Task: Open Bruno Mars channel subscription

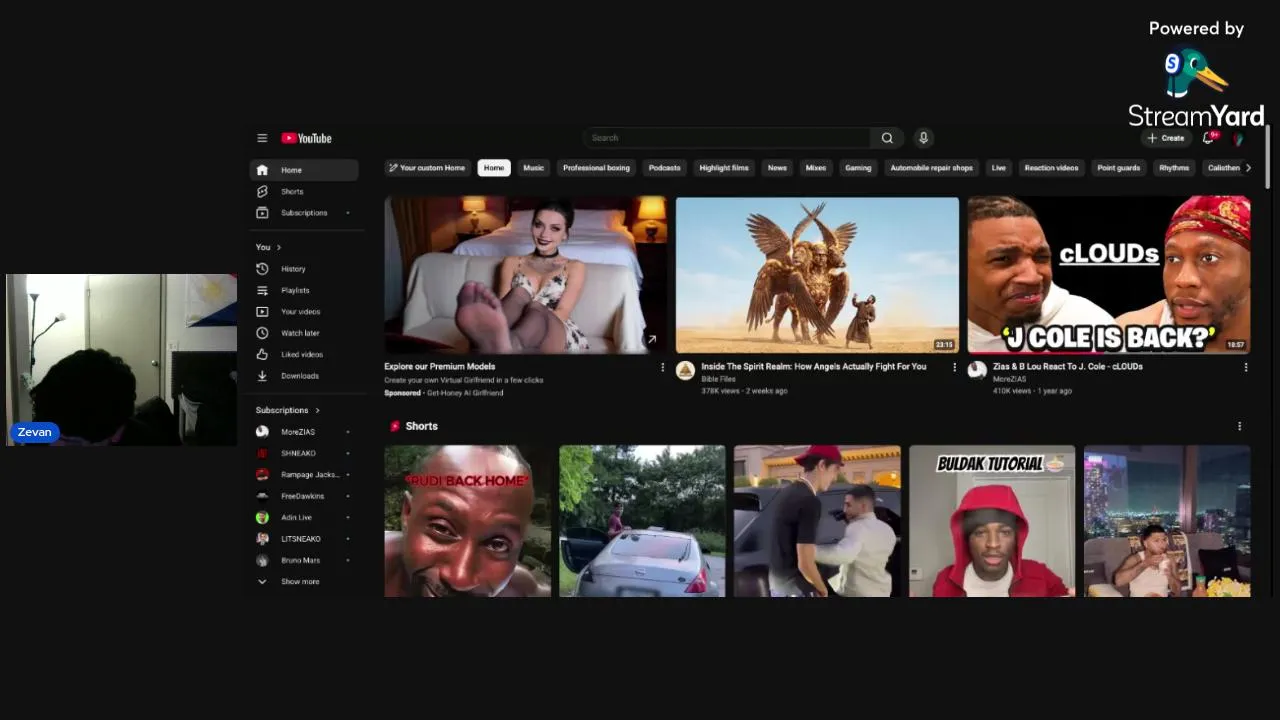Action: [304, 560]
